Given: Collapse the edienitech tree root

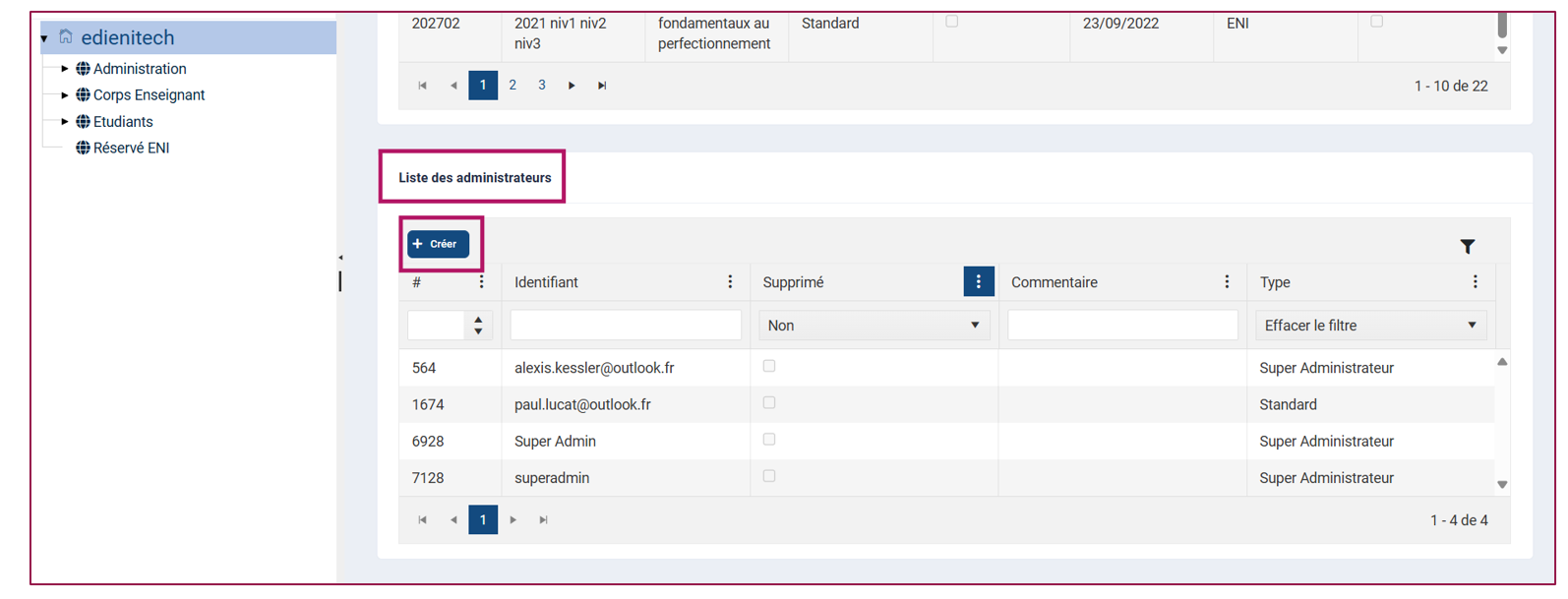Looking at the screenshot, I should 44,38.
